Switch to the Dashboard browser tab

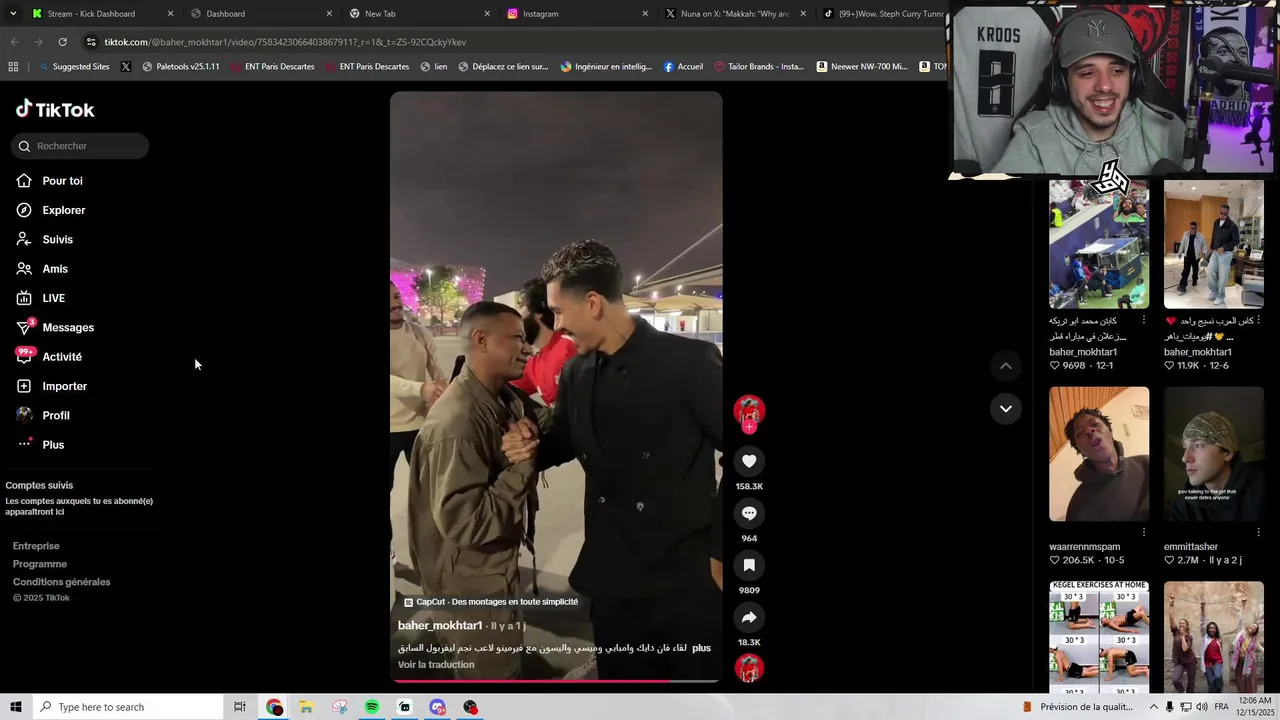pyautogui.click(x=225, y=14)
